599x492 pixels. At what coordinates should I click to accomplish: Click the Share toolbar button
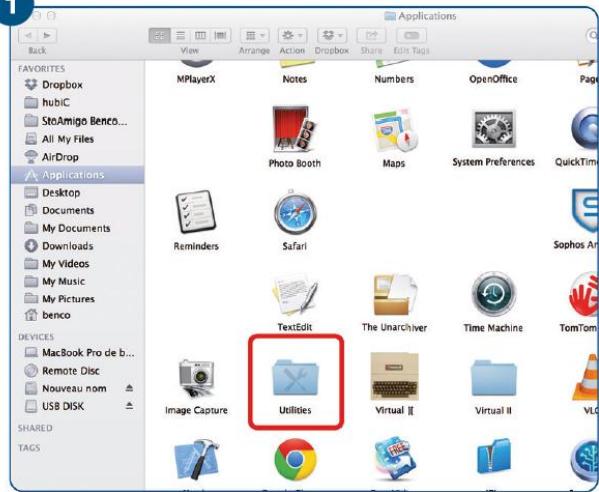371,36
